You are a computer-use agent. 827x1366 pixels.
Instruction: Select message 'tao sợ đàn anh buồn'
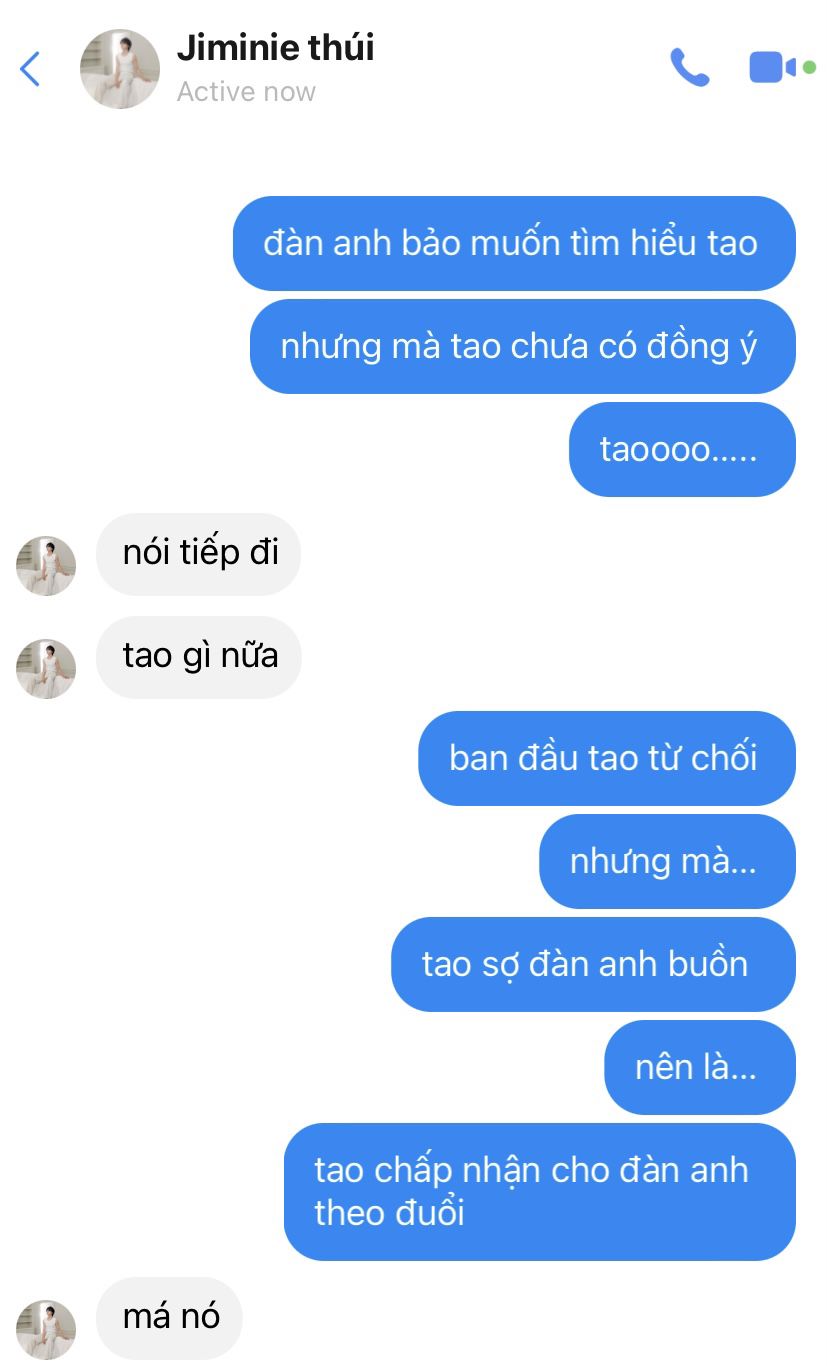point(593,964)
